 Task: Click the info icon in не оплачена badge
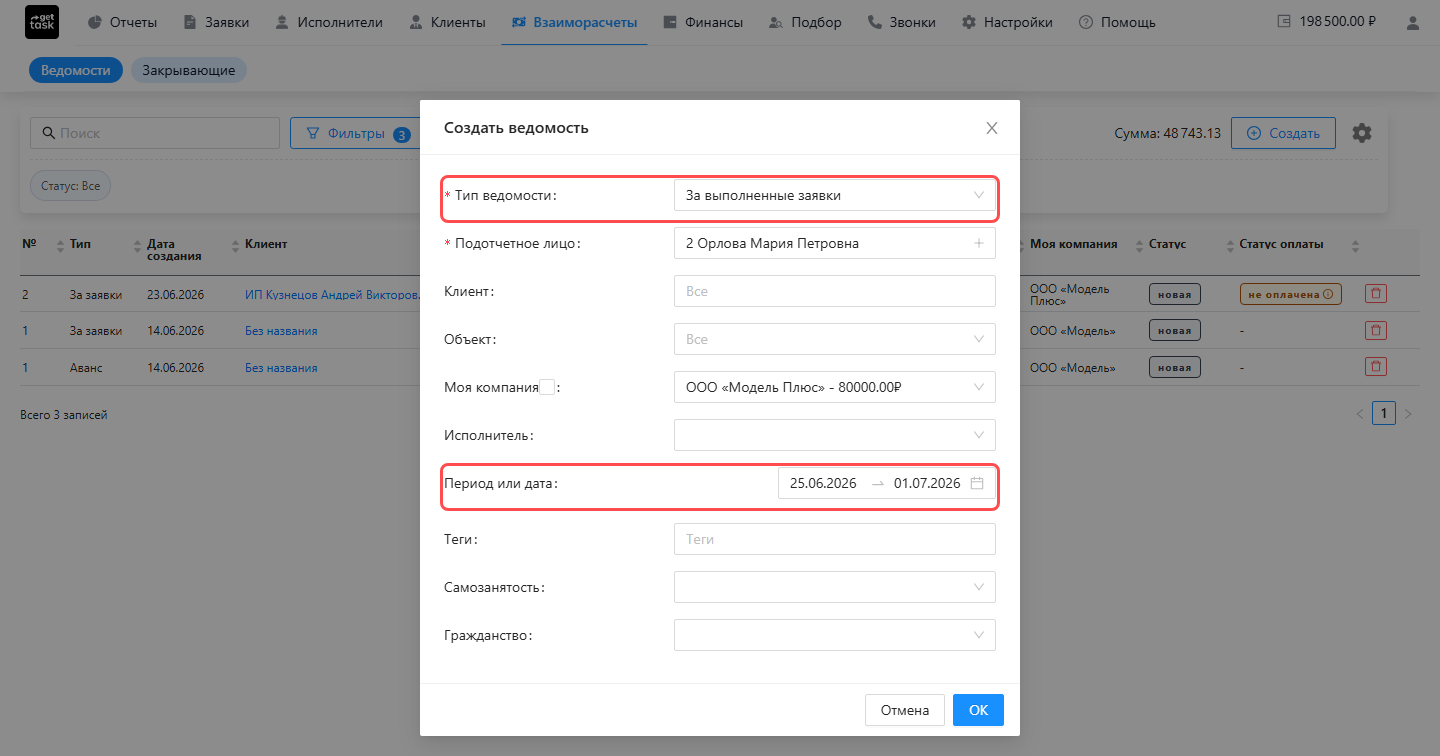click(1328, 294)
